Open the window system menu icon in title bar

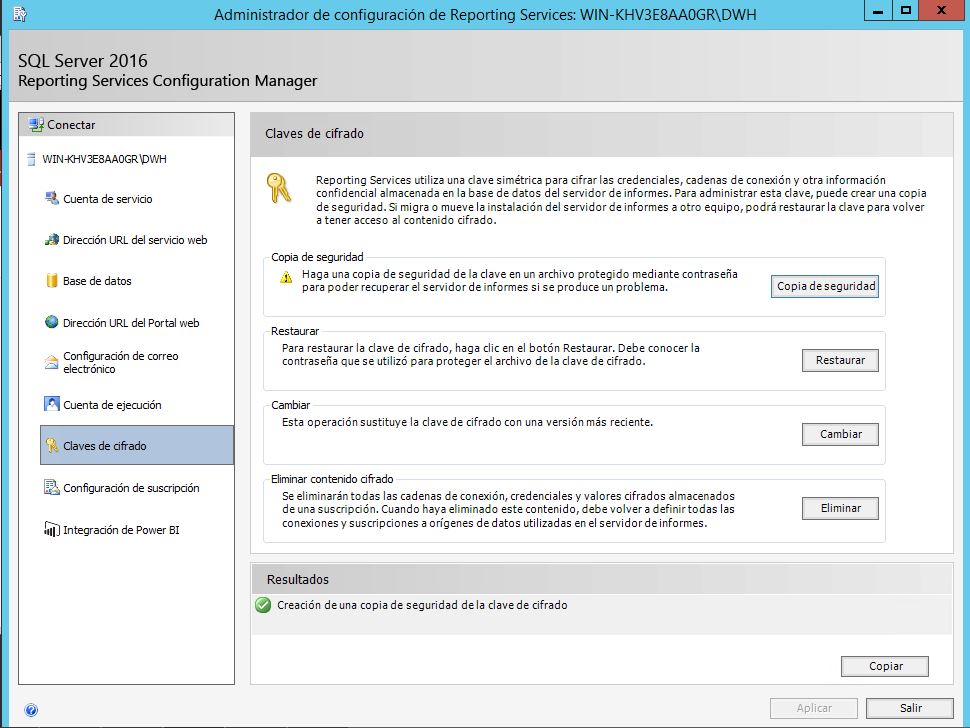pos(20,14)
